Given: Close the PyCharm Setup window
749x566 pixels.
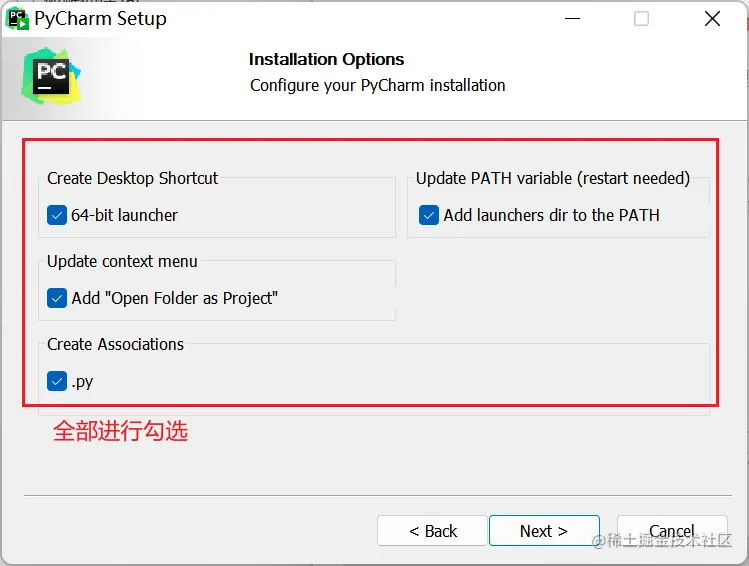Looking at the screenshot, I should 712,19.
